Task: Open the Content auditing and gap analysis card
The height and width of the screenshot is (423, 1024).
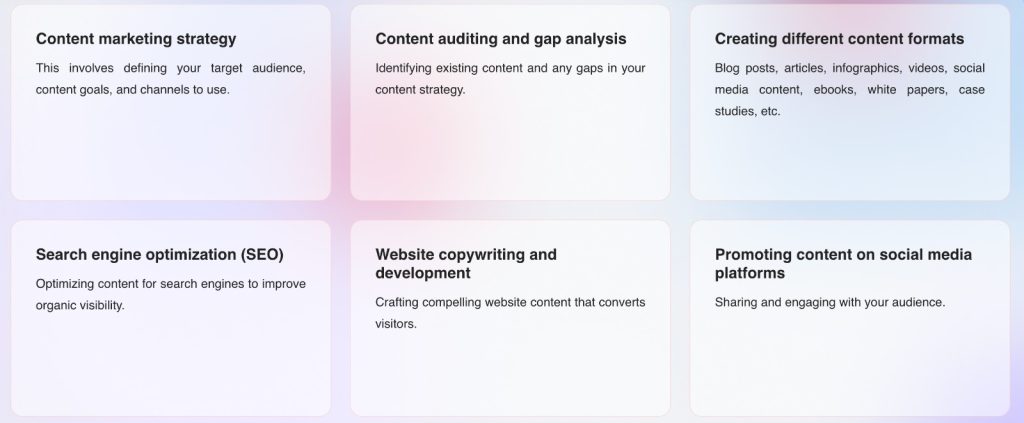Action: [x=510, y=102]
